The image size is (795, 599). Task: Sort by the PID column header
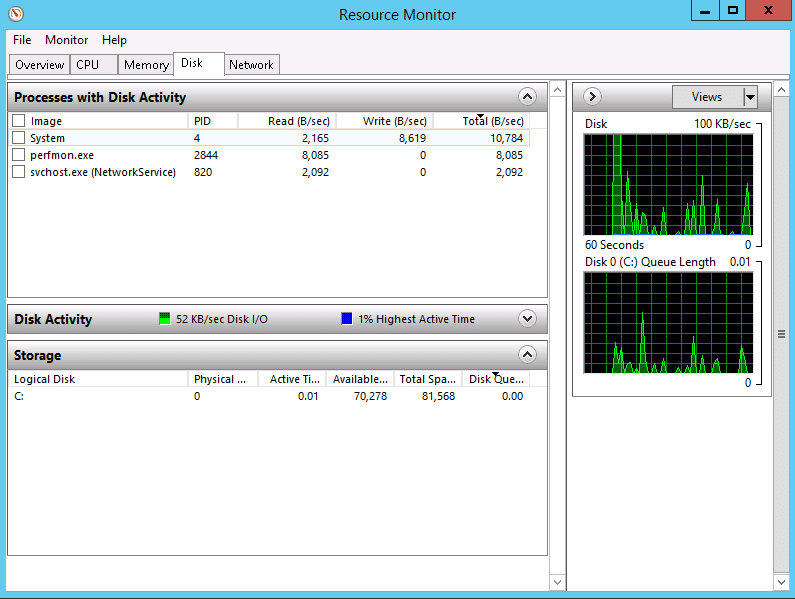point(213,121)
